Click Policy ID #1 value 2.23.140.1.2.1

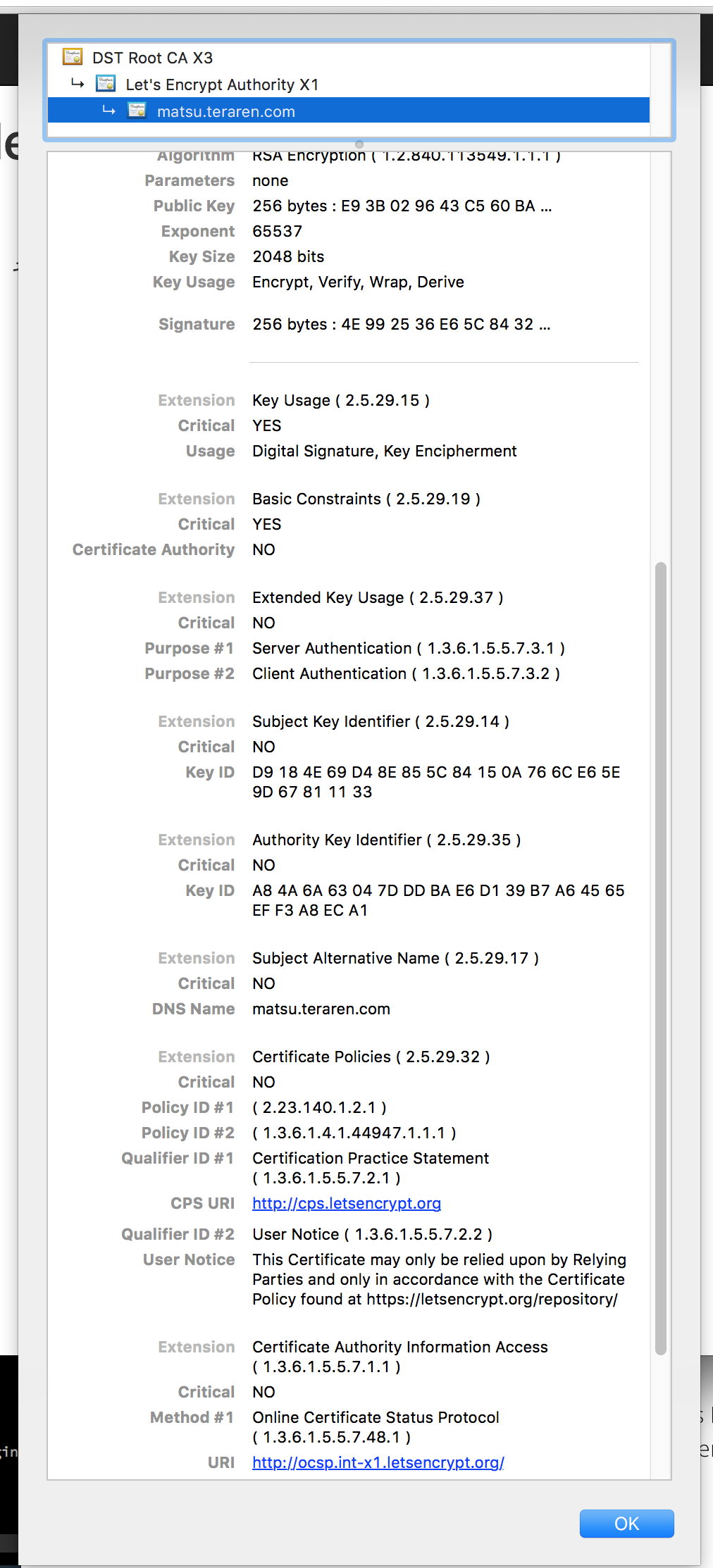[320, 1107]
